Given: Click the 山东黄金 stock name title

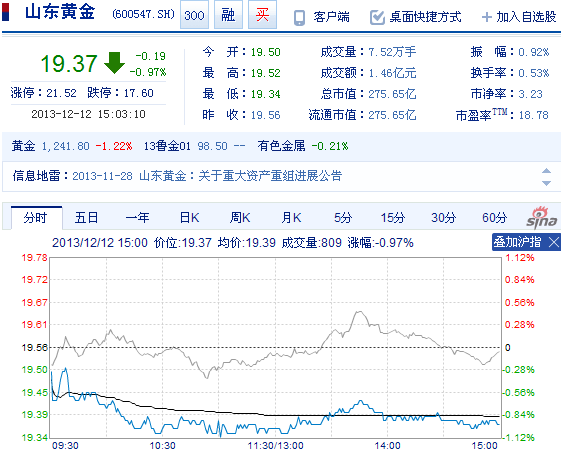Looking at the screenshot, I should (x=60, y=12).
